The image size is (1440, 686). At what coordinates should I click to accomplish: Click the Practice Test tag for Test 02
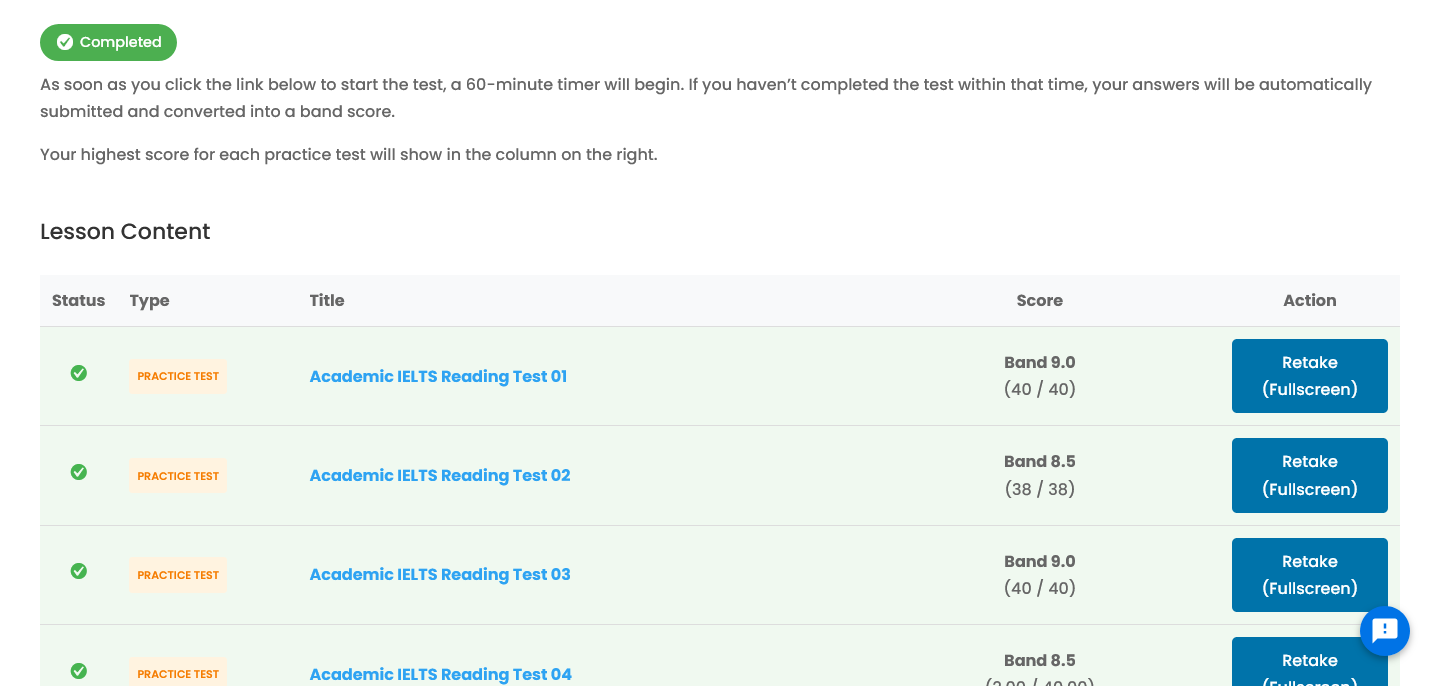click(x=178, y=476)
